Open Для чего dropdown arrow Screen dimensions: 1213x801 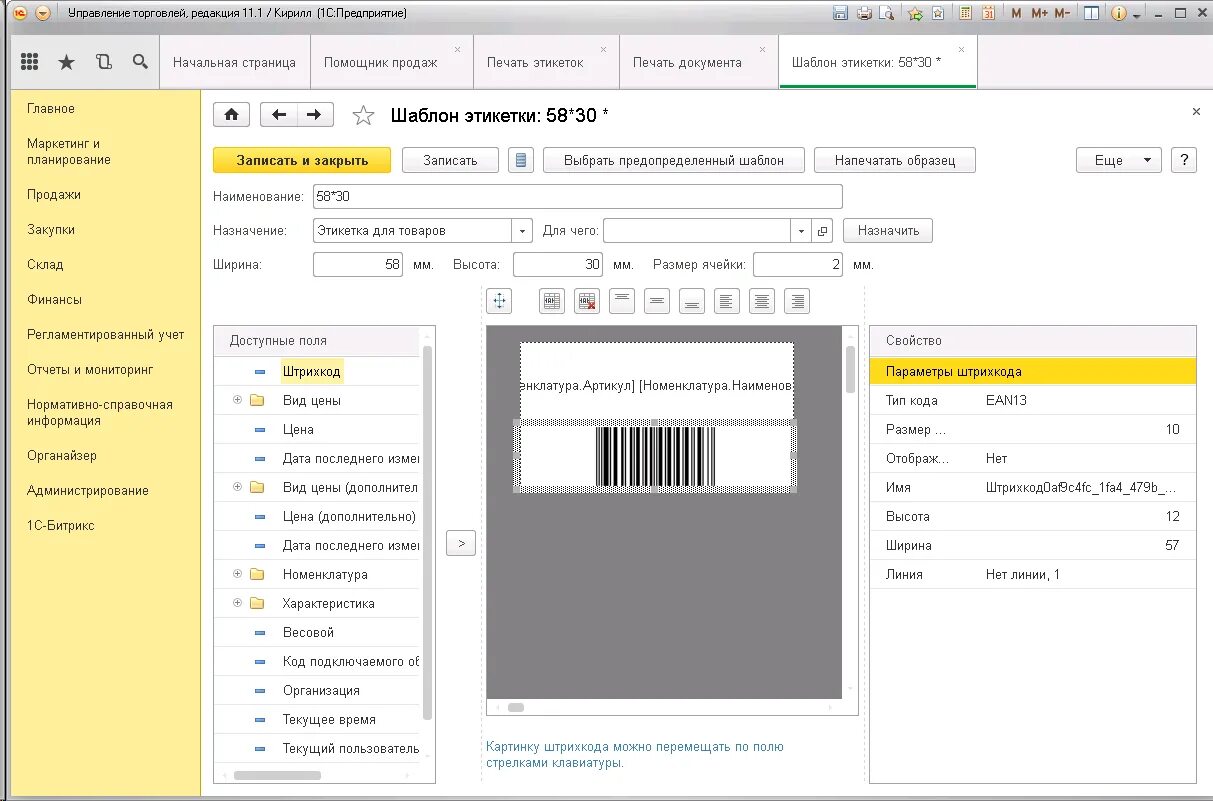point(801,231)
